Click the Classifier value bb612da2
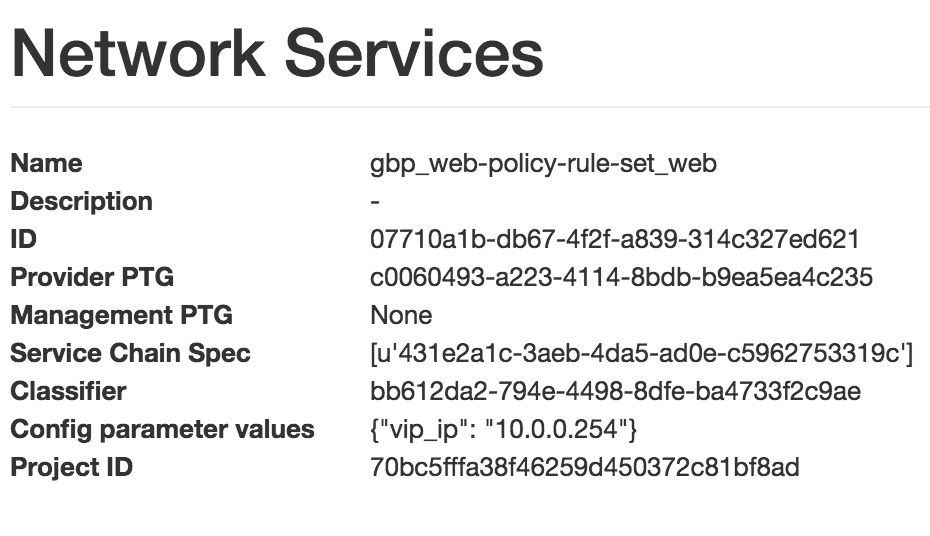The width and height of the screenshot is (930, 536). click(x=616, y=391)
